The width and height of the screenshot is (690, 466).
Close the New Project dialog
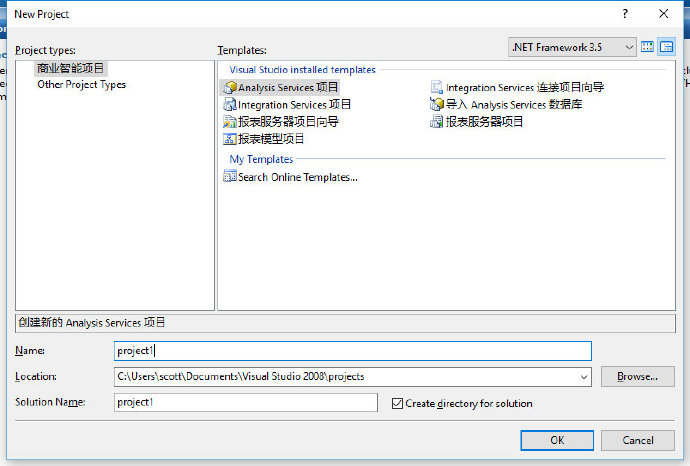click(664, 14)
